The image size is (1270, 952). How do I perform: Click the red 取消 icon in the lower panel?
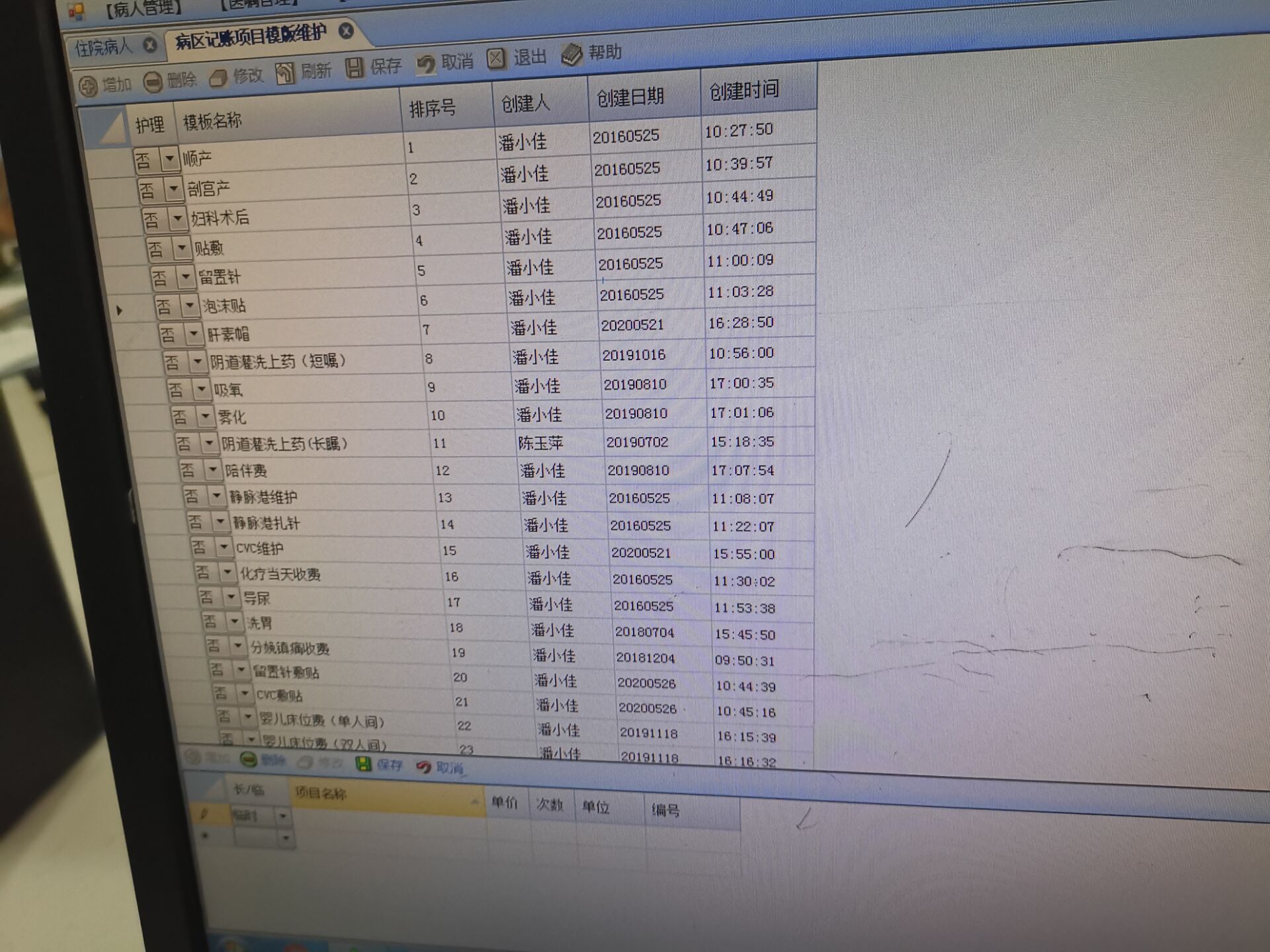[424, 766]
